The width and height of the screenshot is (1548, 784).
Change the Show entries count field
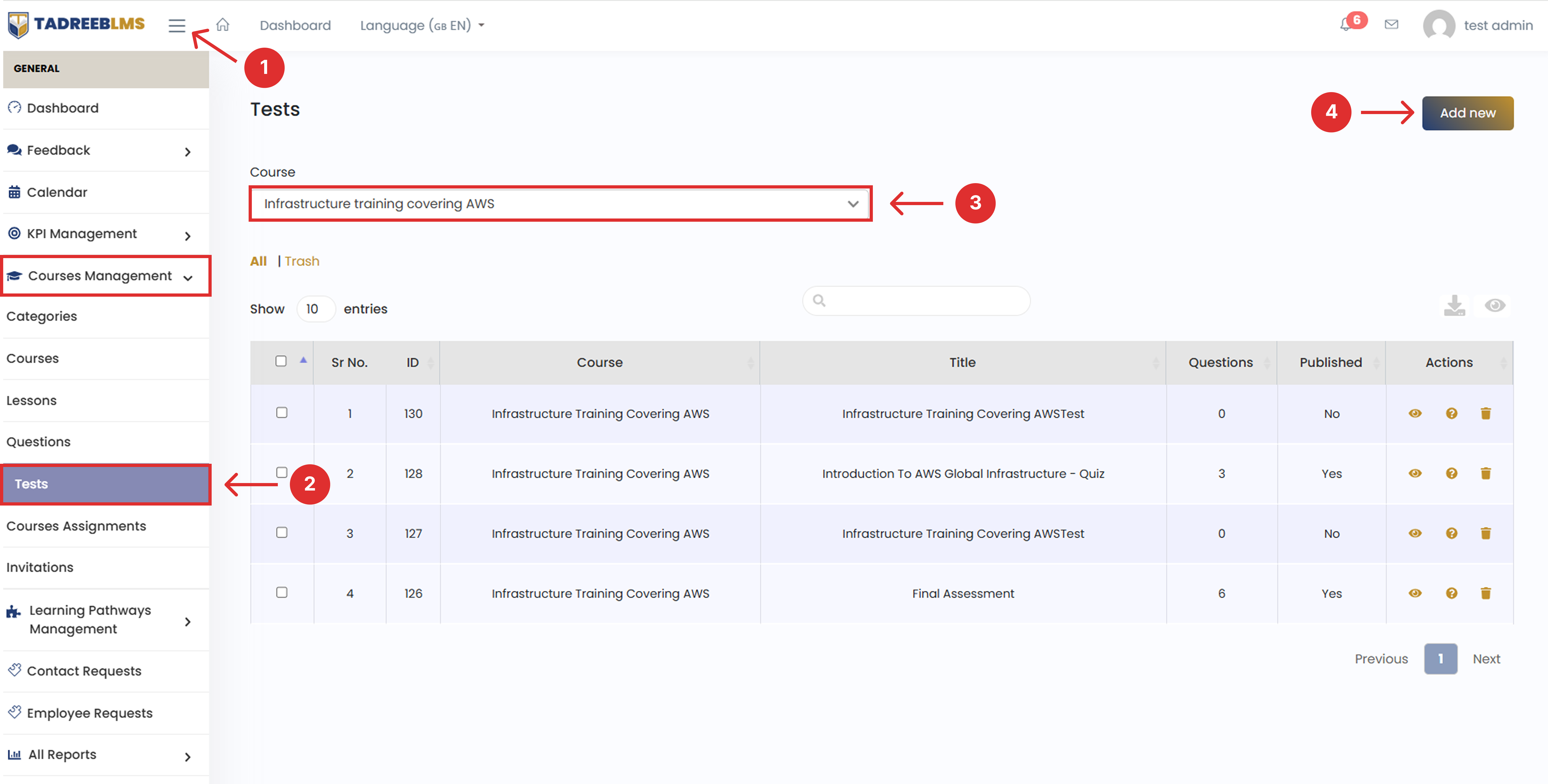(316, 309)
